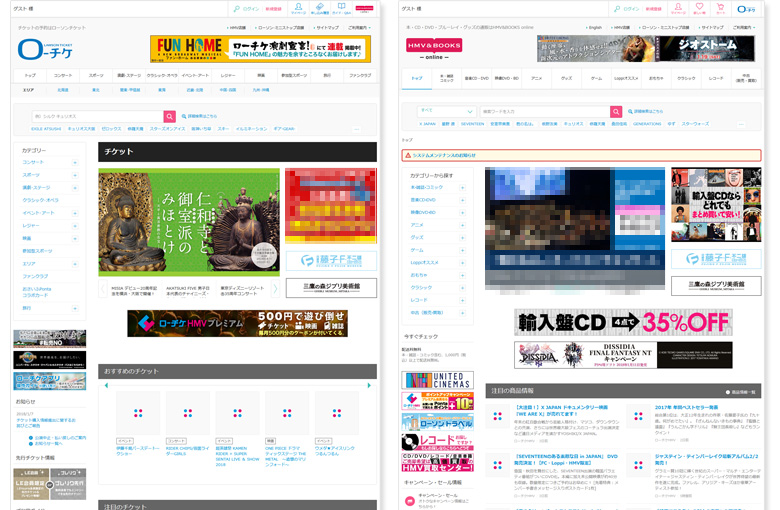Open the DISSIDIA FINAL FANTASY NT banner
The width and height of the screenshot is (780, 510).
point(623,355)
